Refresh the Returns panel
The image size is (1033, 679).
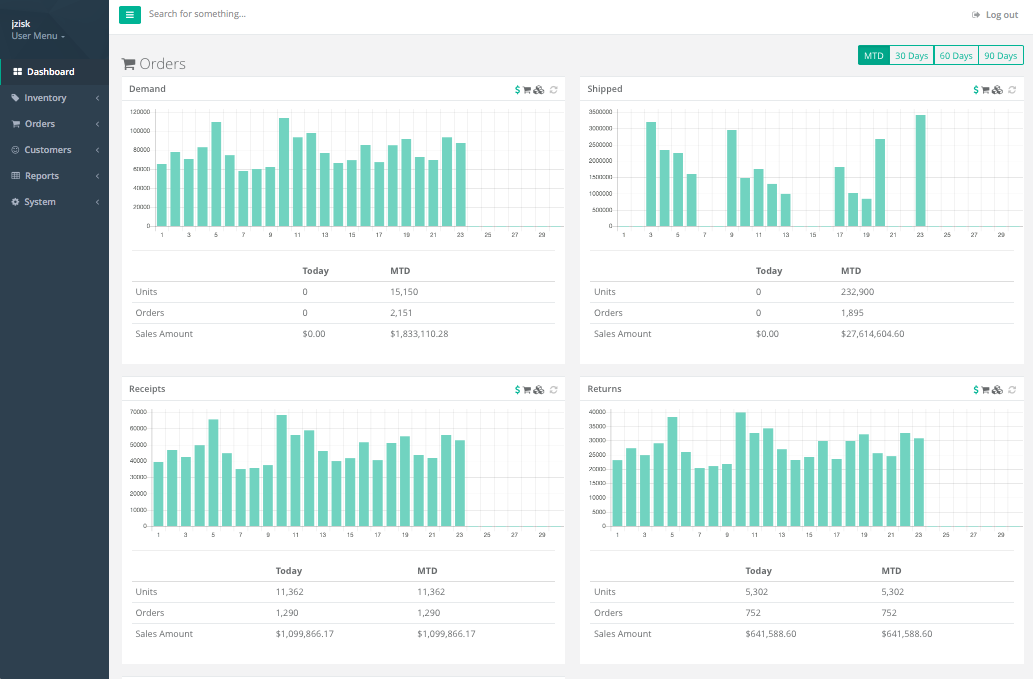1013,390
